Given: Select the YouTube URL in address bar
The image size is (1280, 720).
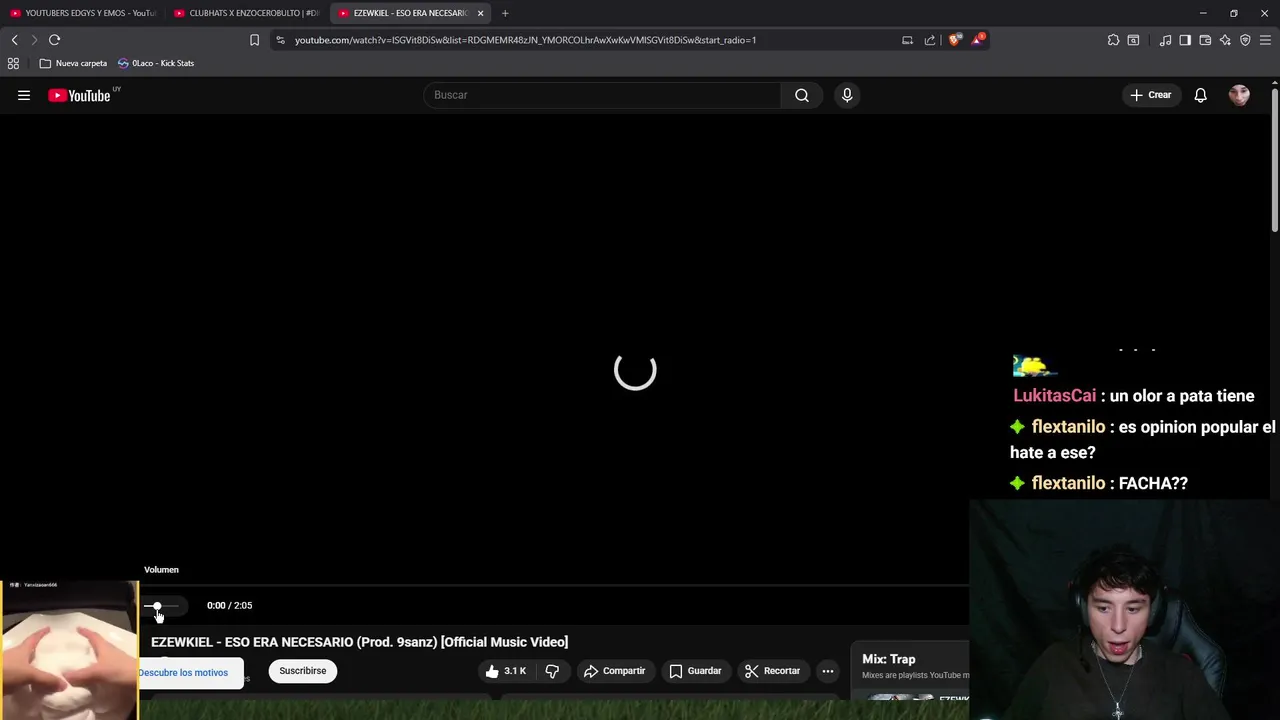Looking at the screenshot, I should [525, 40].
